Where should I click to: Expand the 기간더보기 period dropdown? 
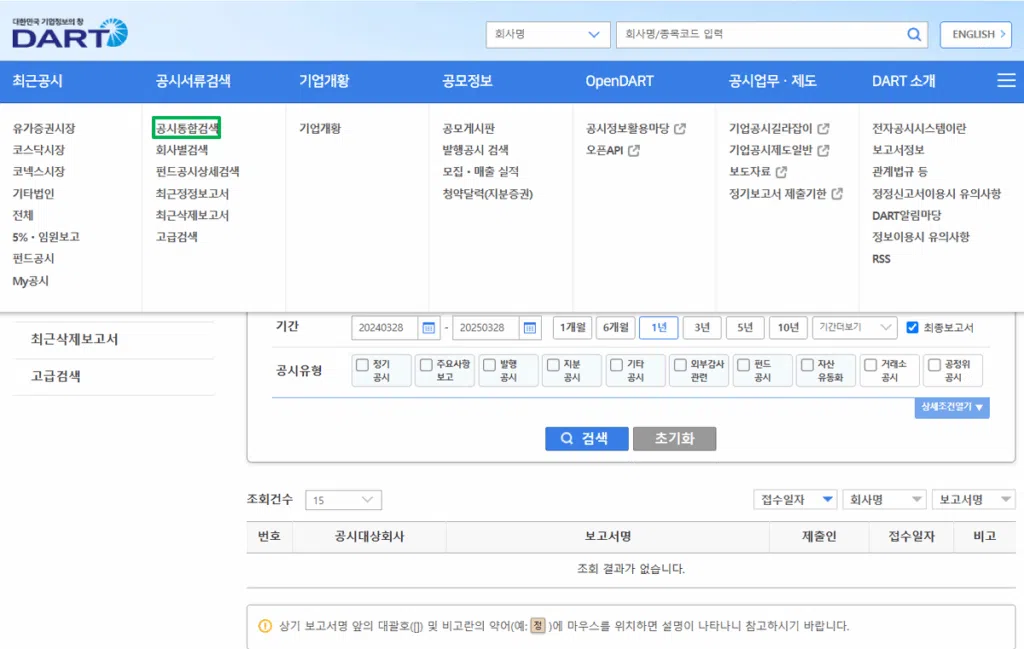(x=856, y=326)
